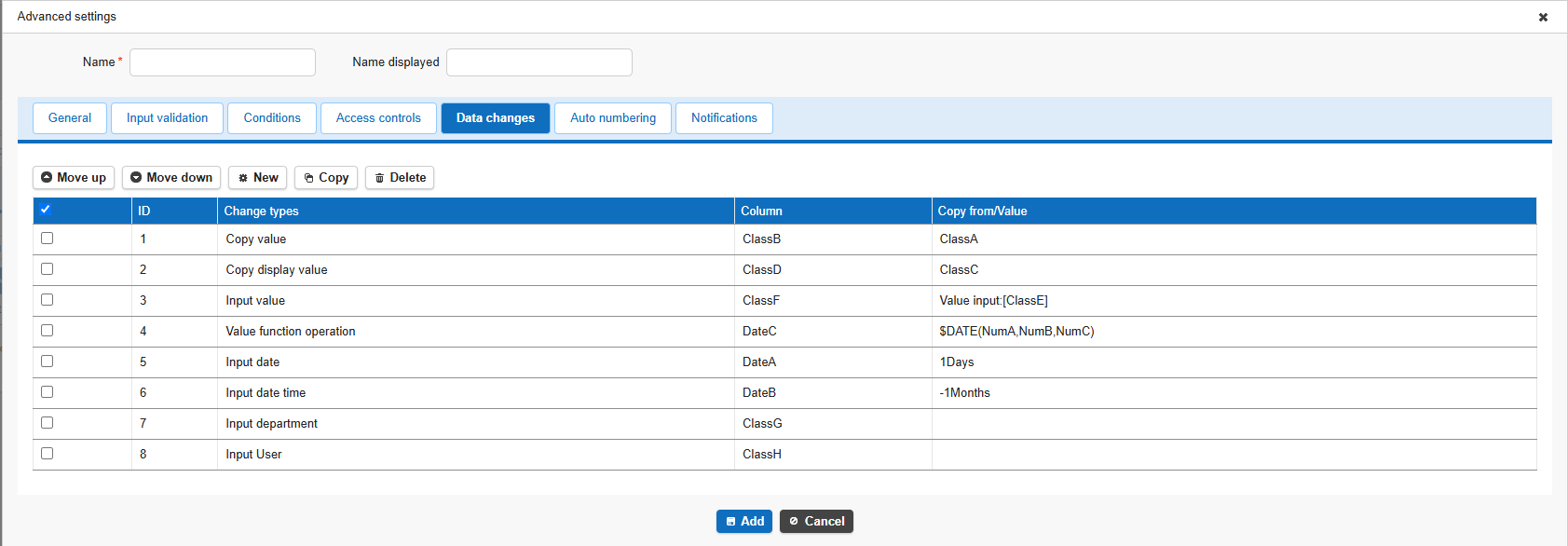Check the Input department row checkbox
The image size is (1568, 546).
point(47,423)
